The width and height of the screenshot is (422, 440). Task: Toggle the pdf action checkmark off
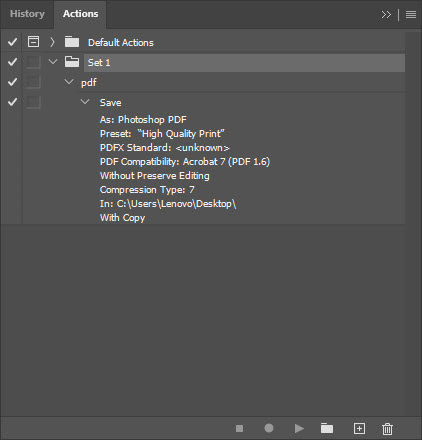point(12,82)
